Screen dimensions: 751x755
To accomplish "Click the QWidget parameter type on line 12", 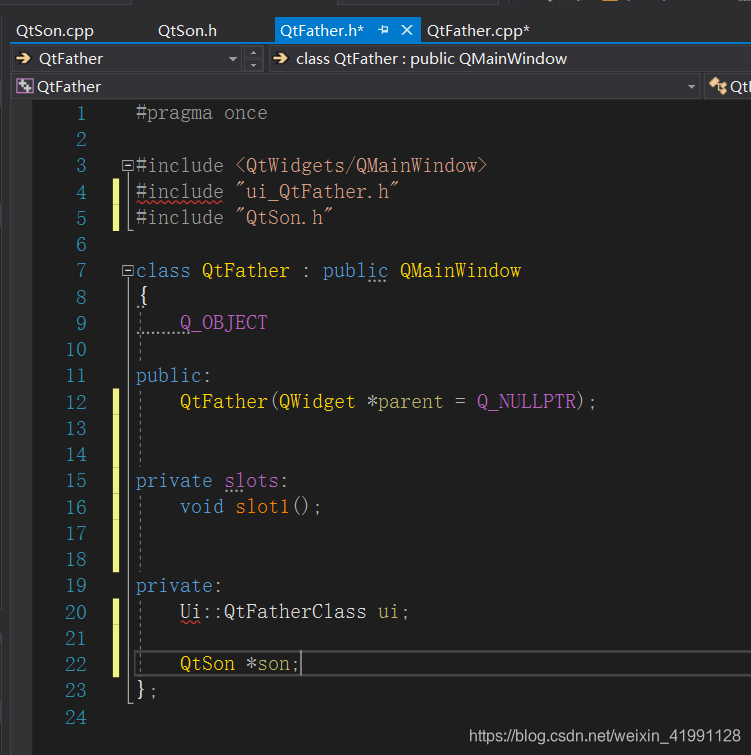I will pos(317,402).
